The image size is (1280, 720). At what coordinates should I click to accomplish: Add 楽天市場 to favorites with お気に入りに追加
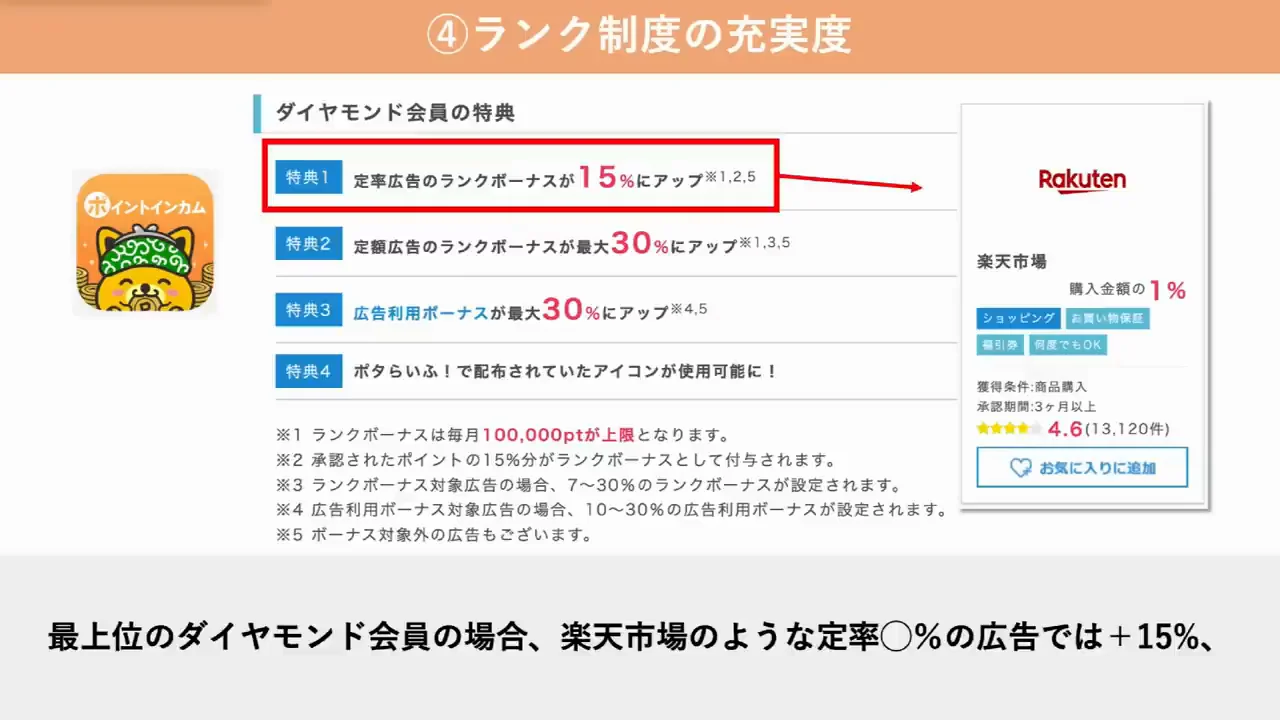1082,467
